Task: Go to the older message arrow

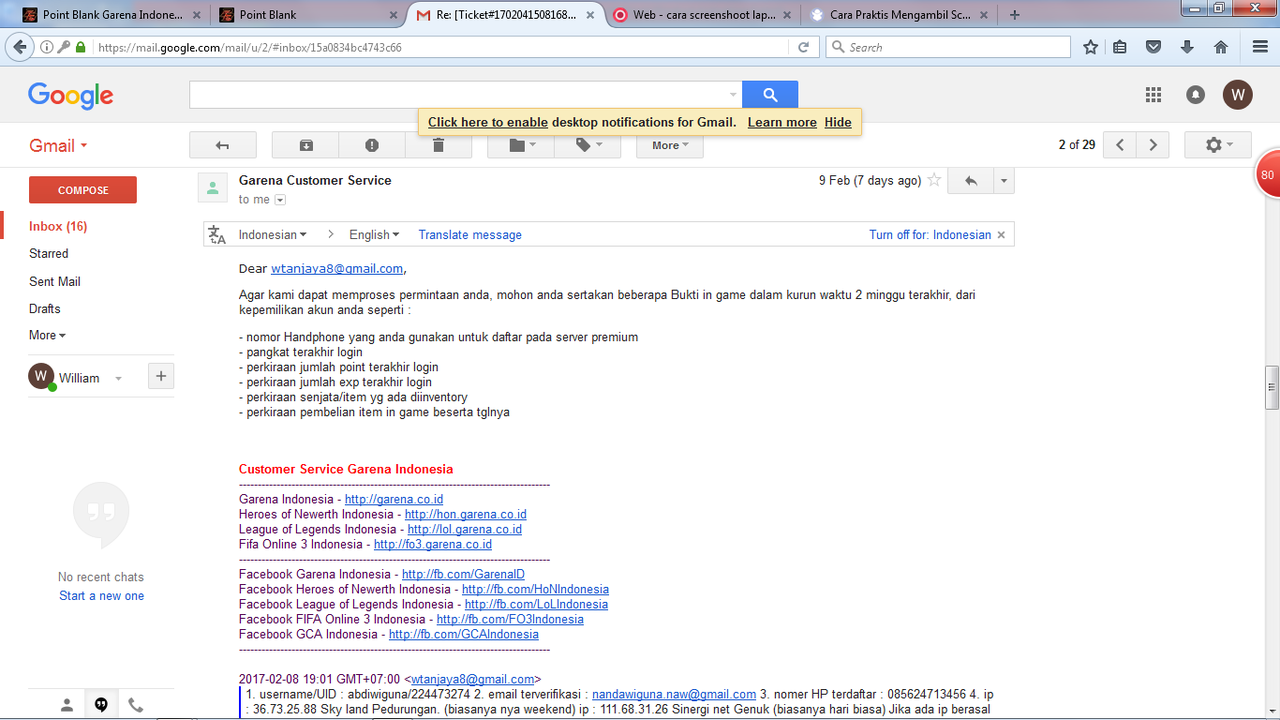Action: pyautogui.click(x=1153, y=145)
